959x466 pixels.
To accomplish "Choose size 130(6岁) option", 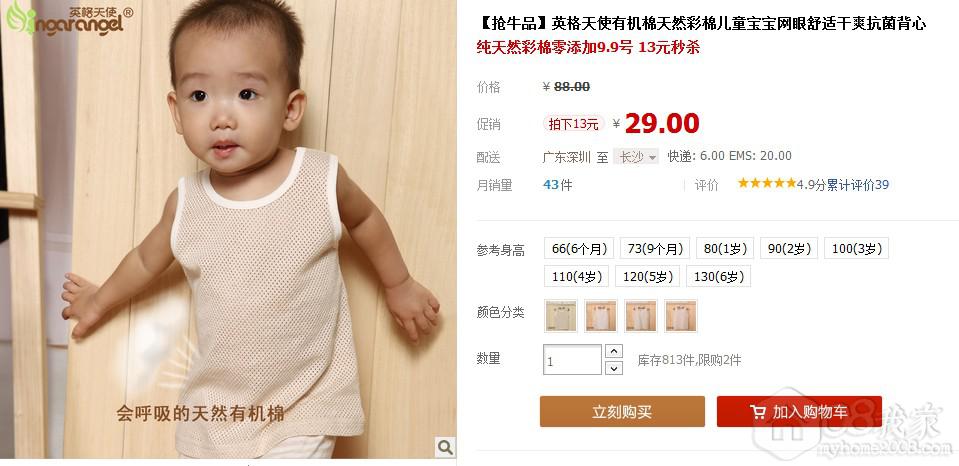I will click(x=719, y=276).
